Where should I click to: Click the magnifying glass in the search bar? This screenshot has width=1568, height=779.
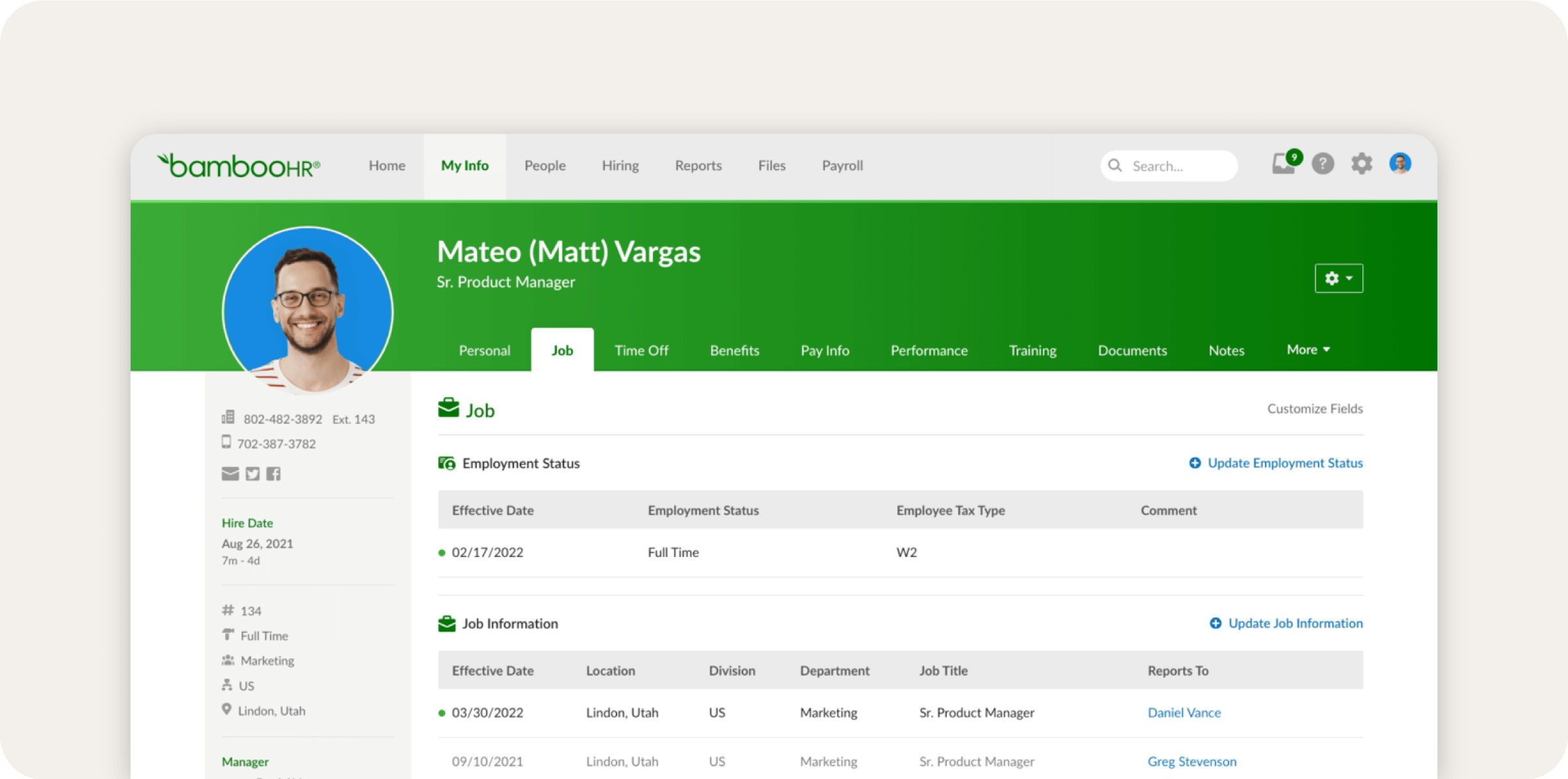point(1115,166)
